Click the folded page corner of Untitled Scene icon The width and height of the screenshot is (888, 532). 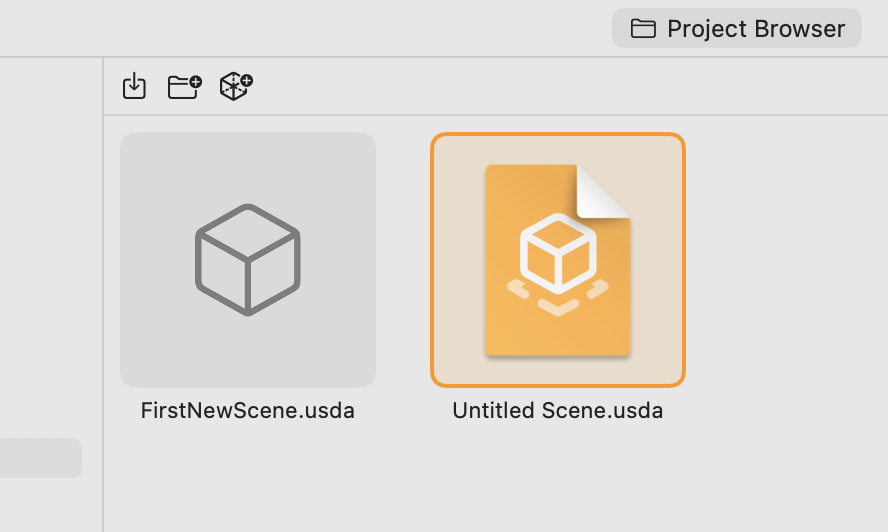pos(603,192)
